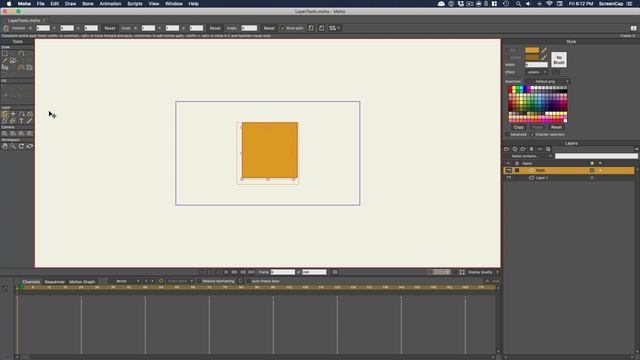Toggle visibility of Layer 1
640x360 pixels.
509,178
